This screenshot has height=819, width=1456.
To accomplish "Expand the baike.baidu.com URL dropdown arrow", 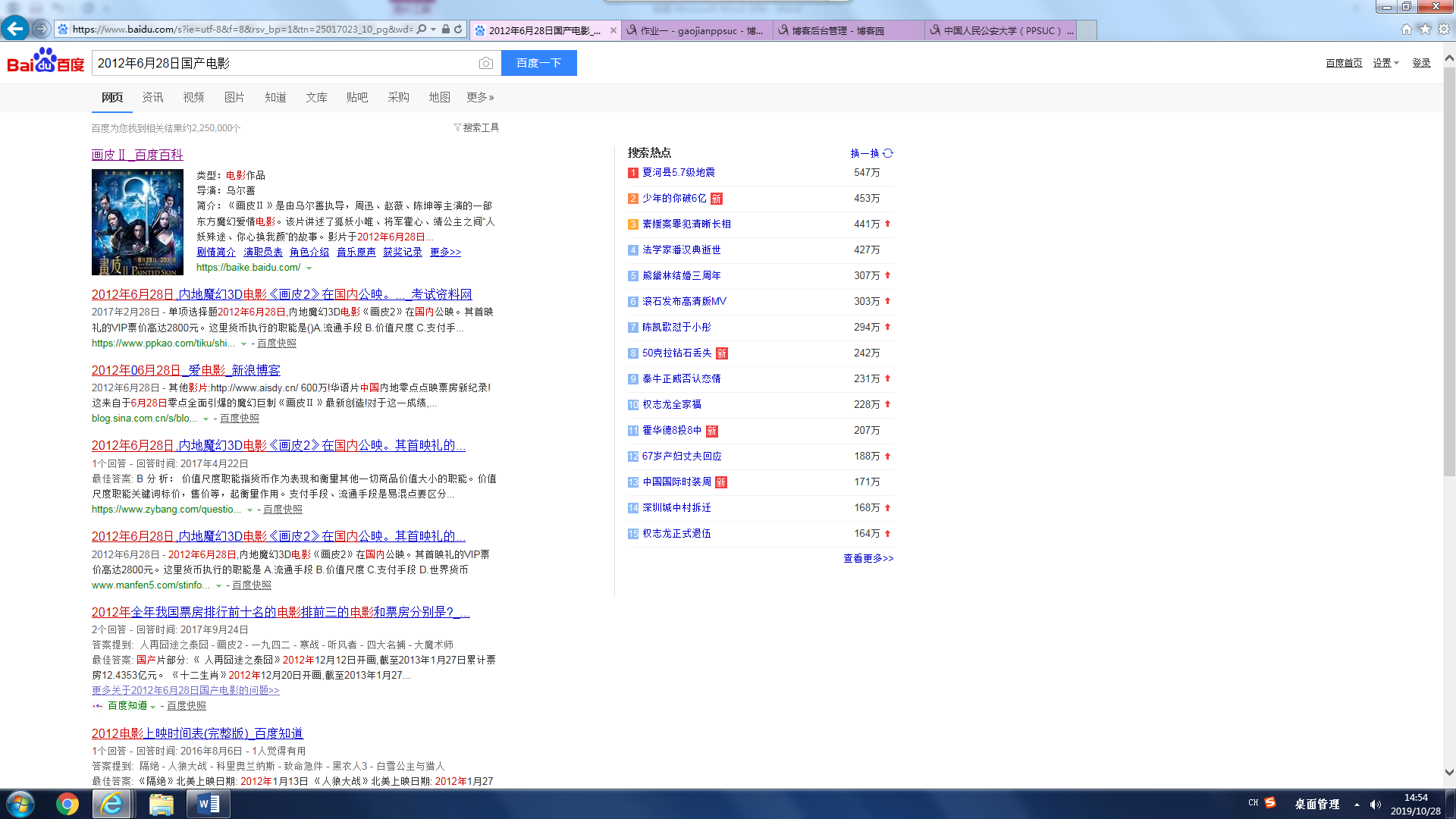I will point(309,268).
